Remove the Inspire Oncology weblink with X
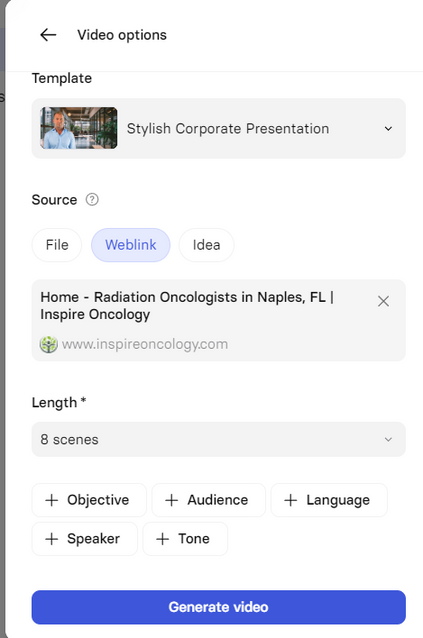The height and width of the screenshot is (638, 423). [x=383, y=301]
